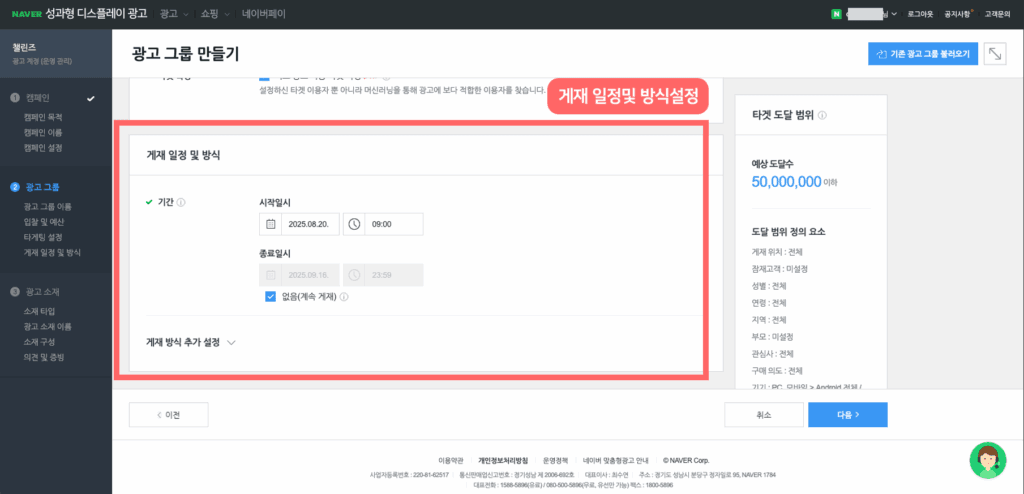Screen dimensions: 1024x494
Task: Click the green N account icon
Action: tap(835, 14)
